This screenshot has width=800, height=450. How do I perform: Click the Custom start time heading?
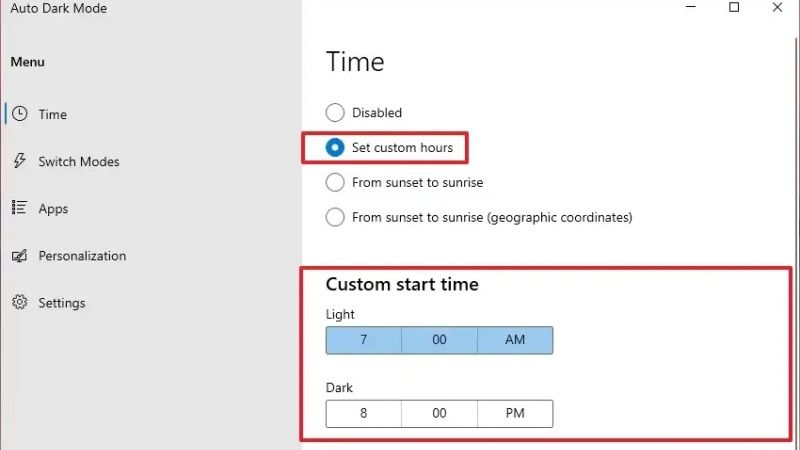click(x=402, y=284)
